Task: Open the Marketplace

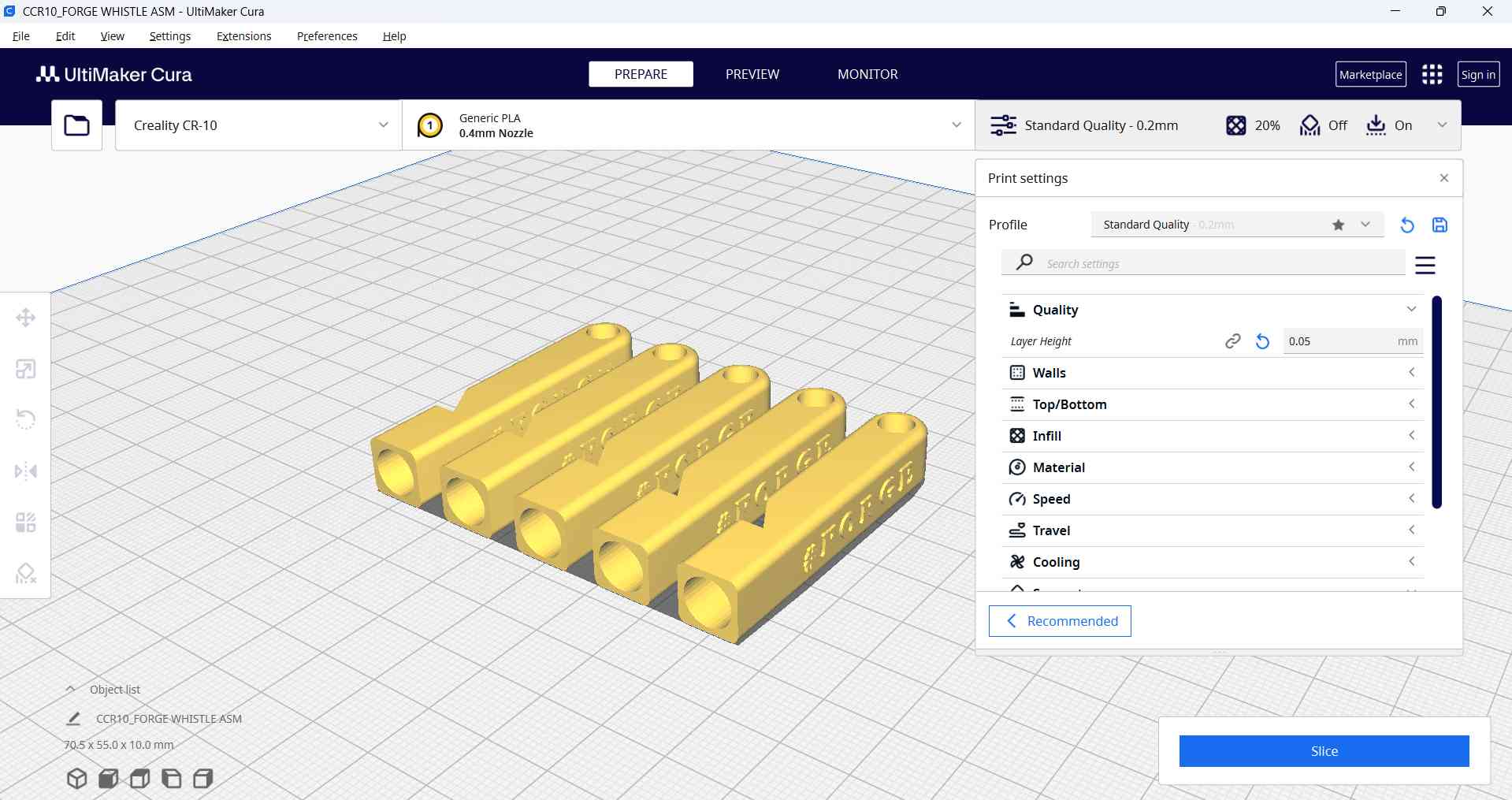Action: [1370, 74]
